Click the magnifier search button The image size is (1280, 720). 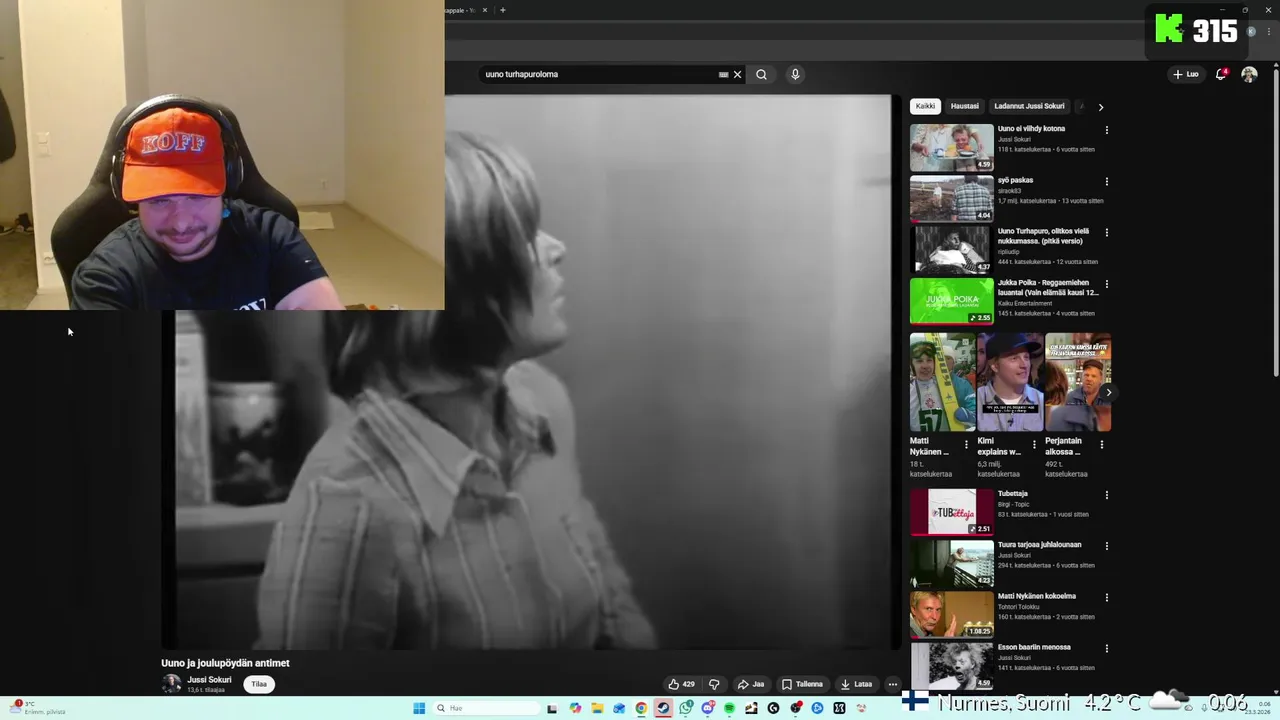click(761, 74)
